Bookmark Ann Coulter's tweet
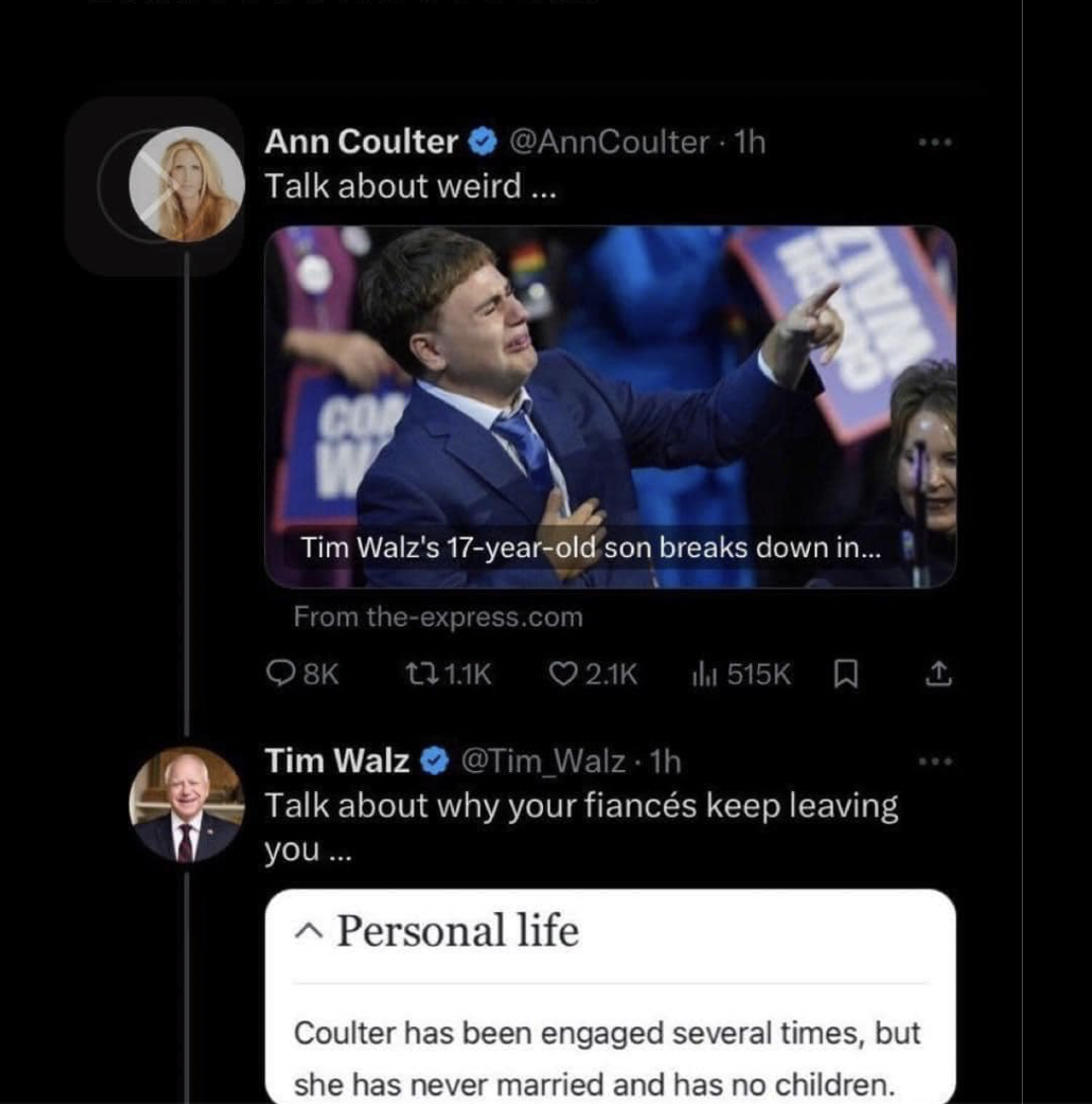1092x1104 pixels. pyautogui.click(x=844, y=676)
